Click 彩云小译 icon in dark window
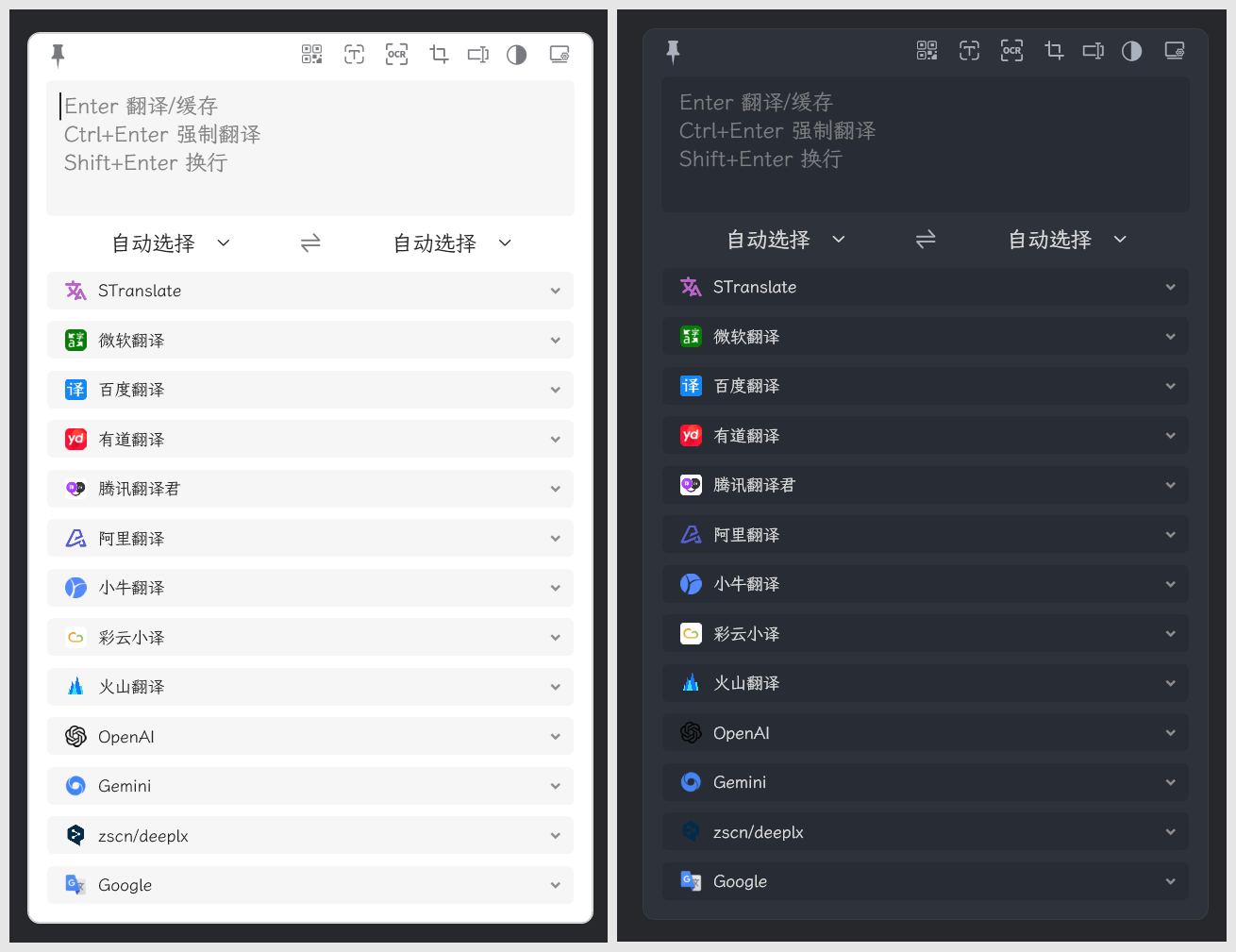Viewport: 1236px width, 952px height. [x=691, y=634]
